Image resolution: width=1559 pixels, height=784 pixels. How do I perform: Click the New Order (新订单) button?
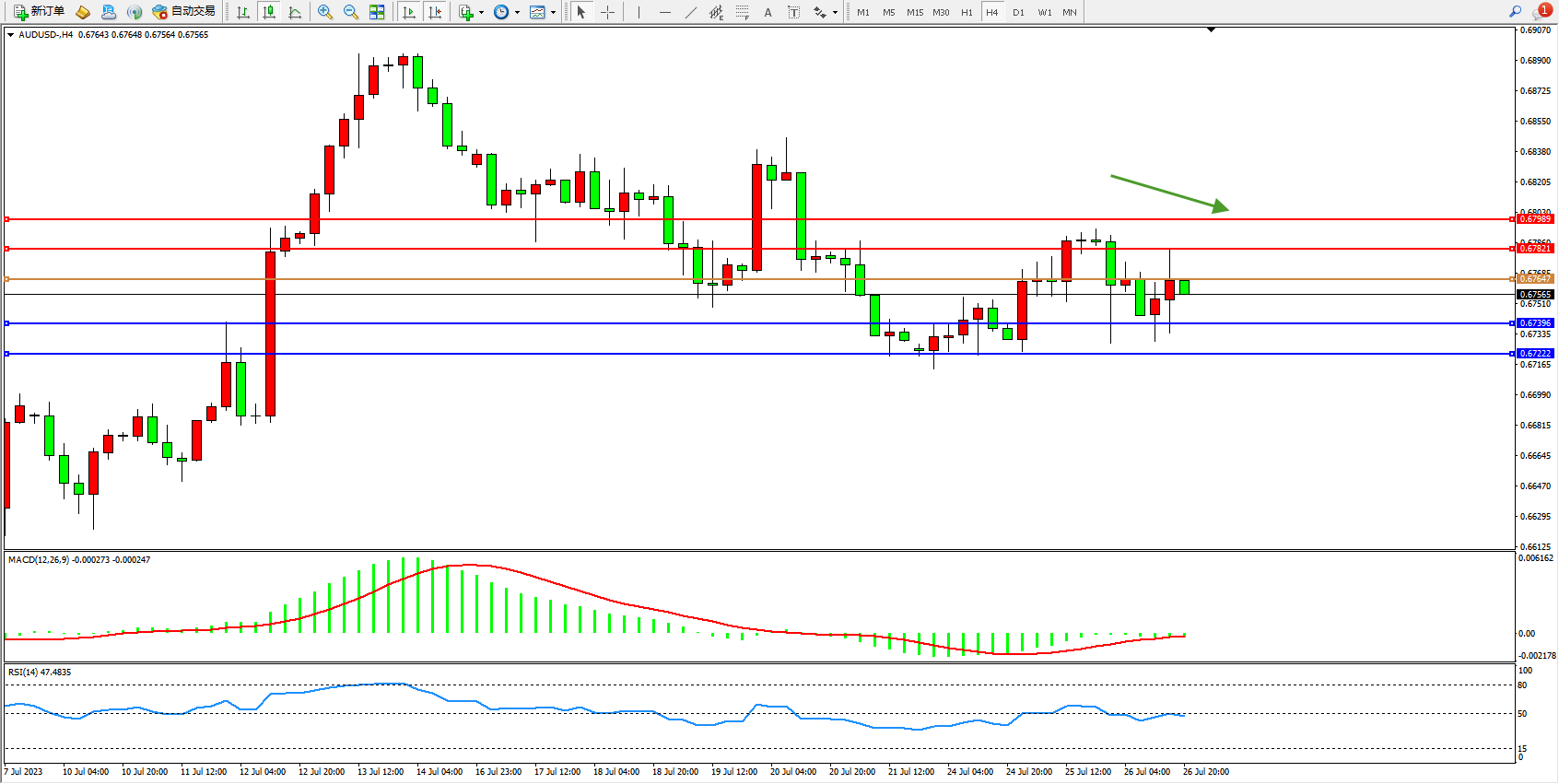39,12
